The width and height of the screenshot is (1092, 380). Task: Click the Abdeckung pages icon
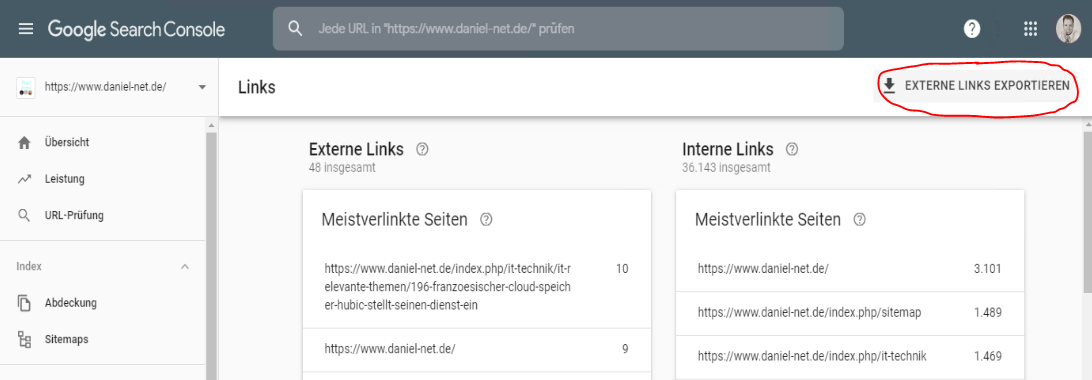click(24, 303)
